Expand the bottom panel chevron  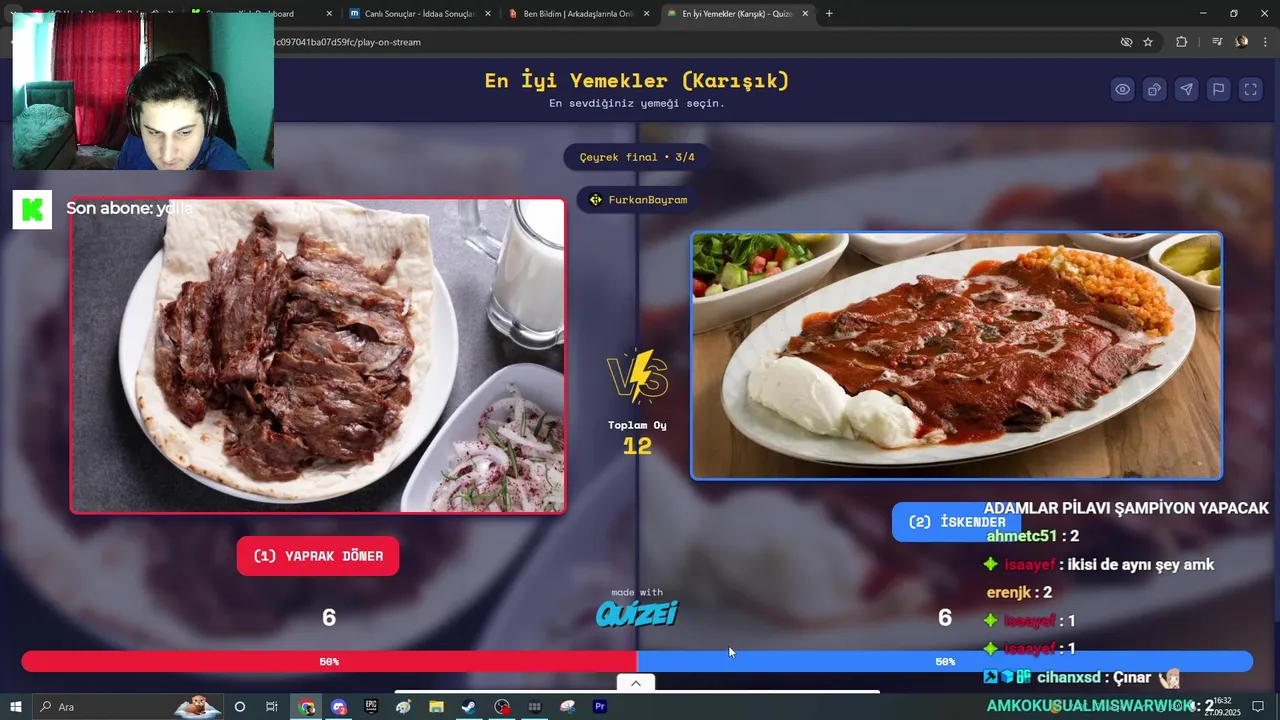[636, 683]
